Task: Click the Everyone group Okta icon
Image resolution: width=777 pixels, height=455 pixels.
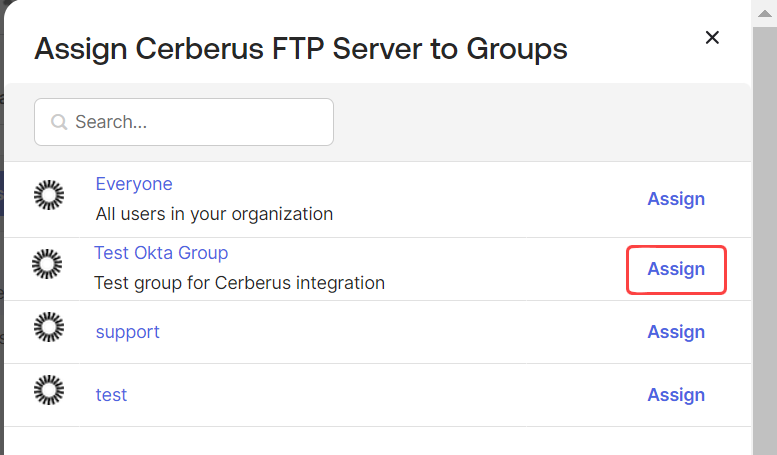Action: pyautogui.click(x=49, y=195)
